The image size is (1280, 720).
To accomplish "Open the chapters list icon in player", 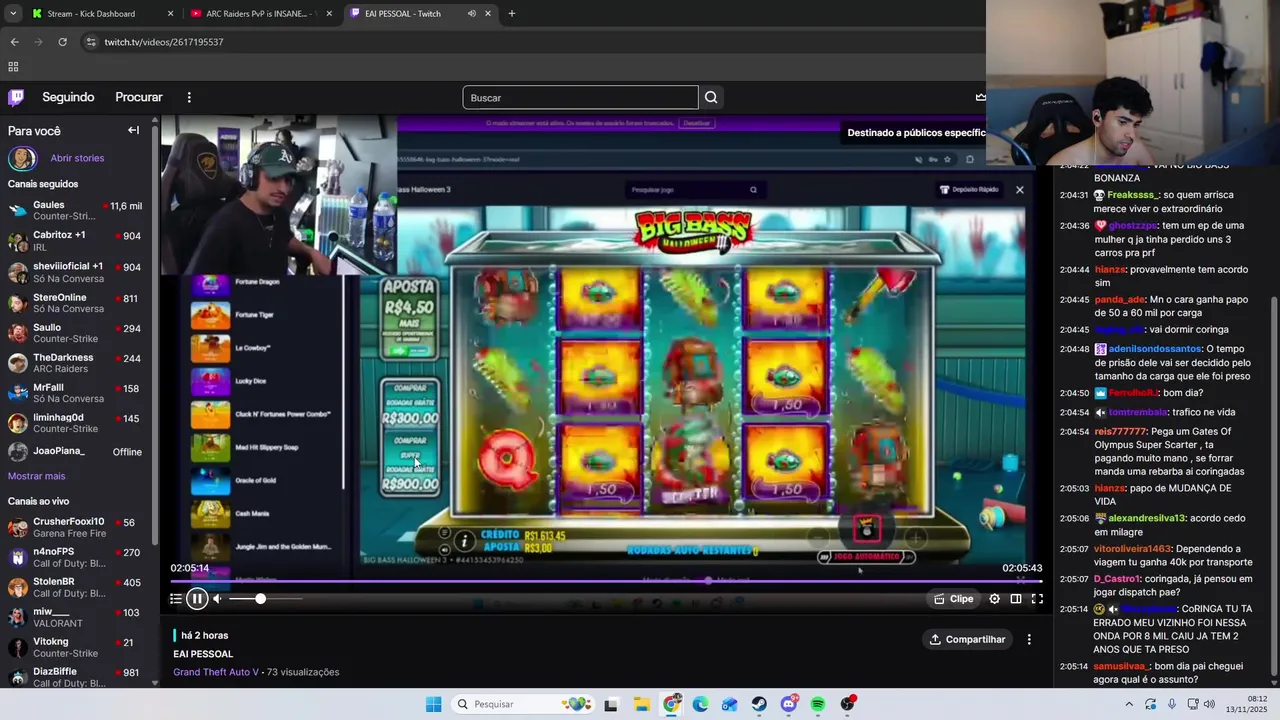I will point(176,599).
